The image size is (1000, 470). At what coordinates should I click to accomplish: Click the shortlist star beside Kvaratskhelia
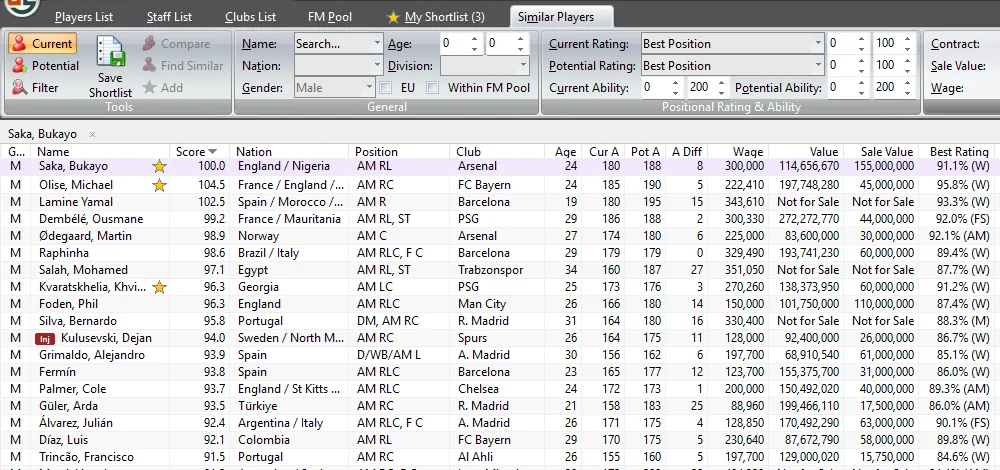pyautogui.click(x=159, y=287)
